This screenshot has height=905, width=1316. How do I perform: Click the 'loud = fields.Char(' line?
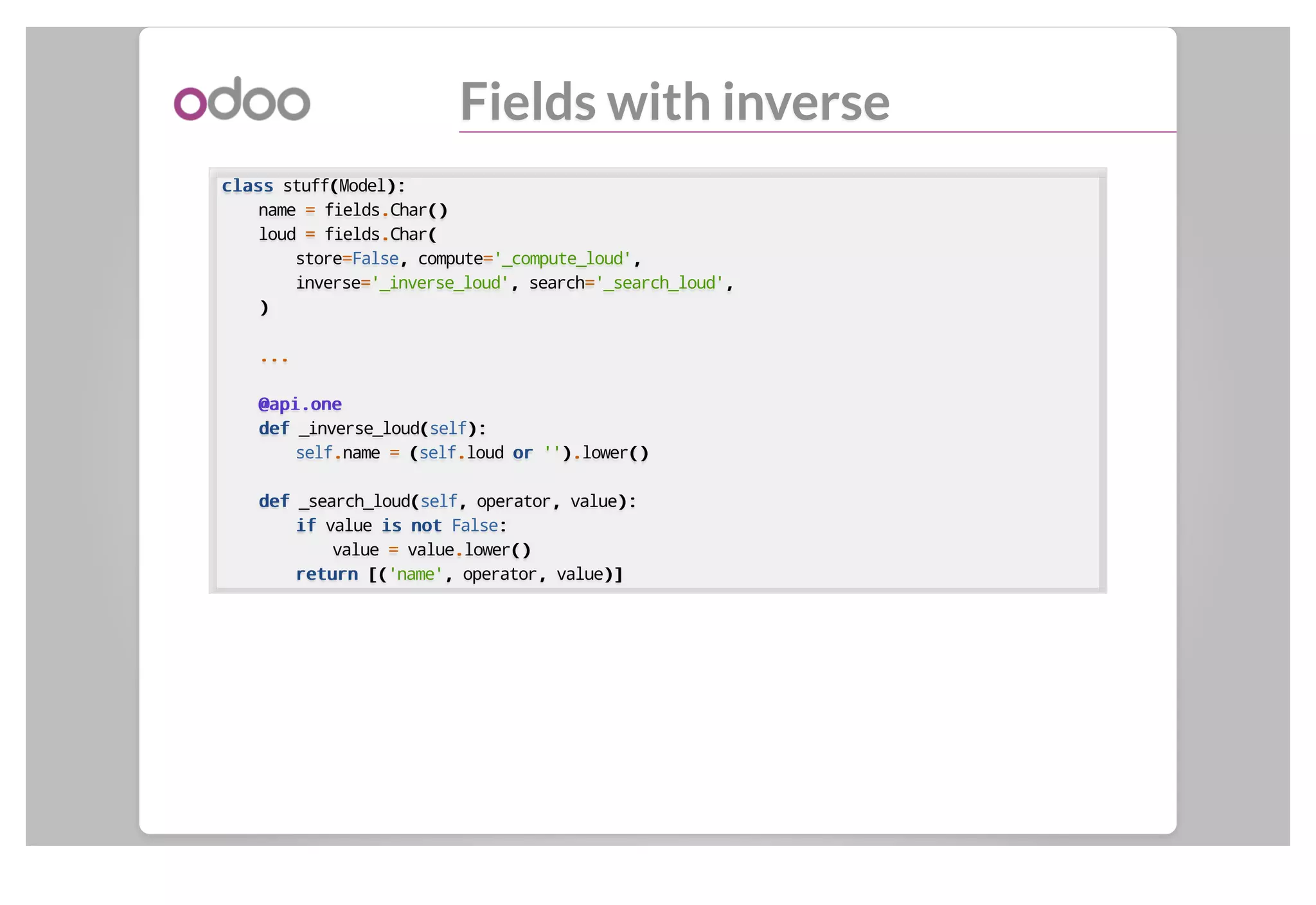(348, 234)
